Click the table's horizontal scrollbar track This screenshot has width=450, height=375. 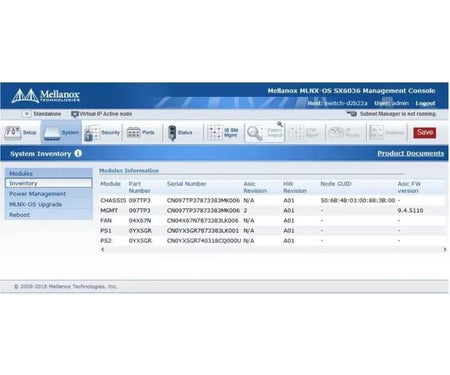coord(273,249)
